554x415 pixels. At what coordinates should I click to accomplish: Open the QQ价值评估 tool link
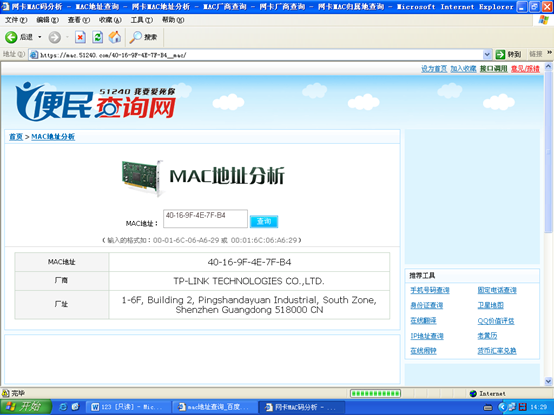(x=496, y=321)
